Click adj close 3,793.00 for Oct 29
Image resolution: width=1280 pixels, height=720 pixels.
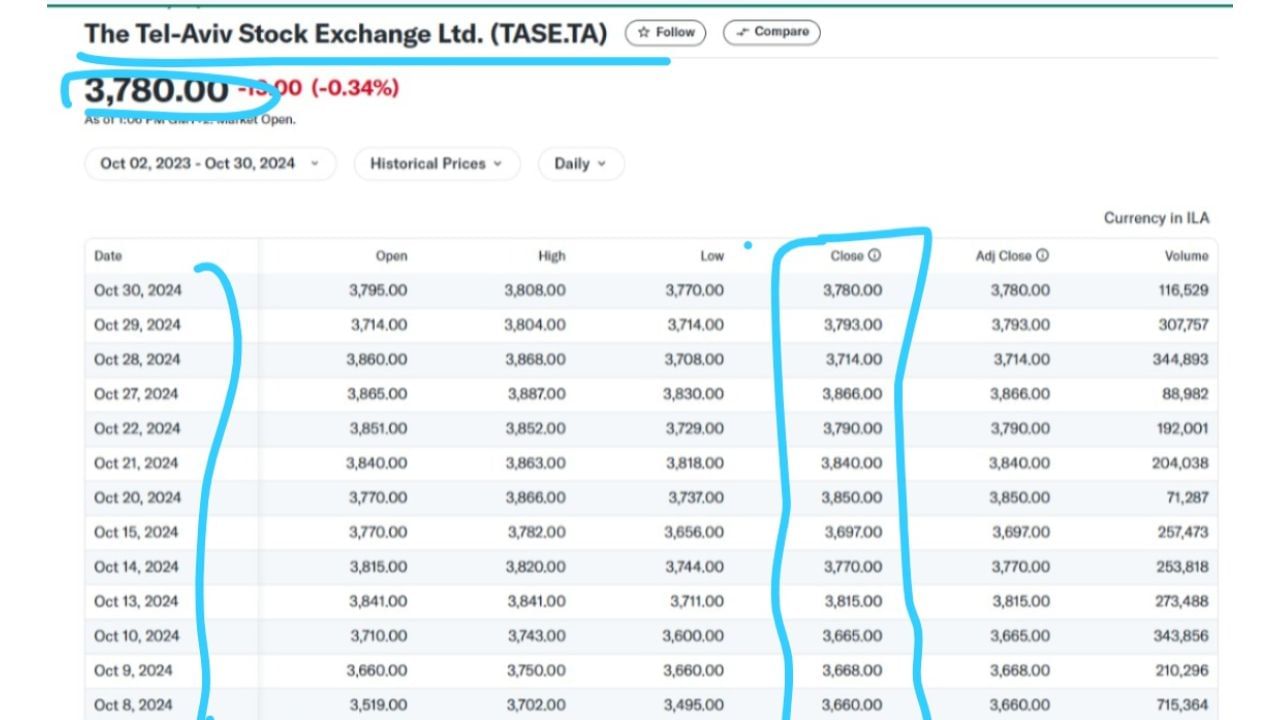(1021, 325)
